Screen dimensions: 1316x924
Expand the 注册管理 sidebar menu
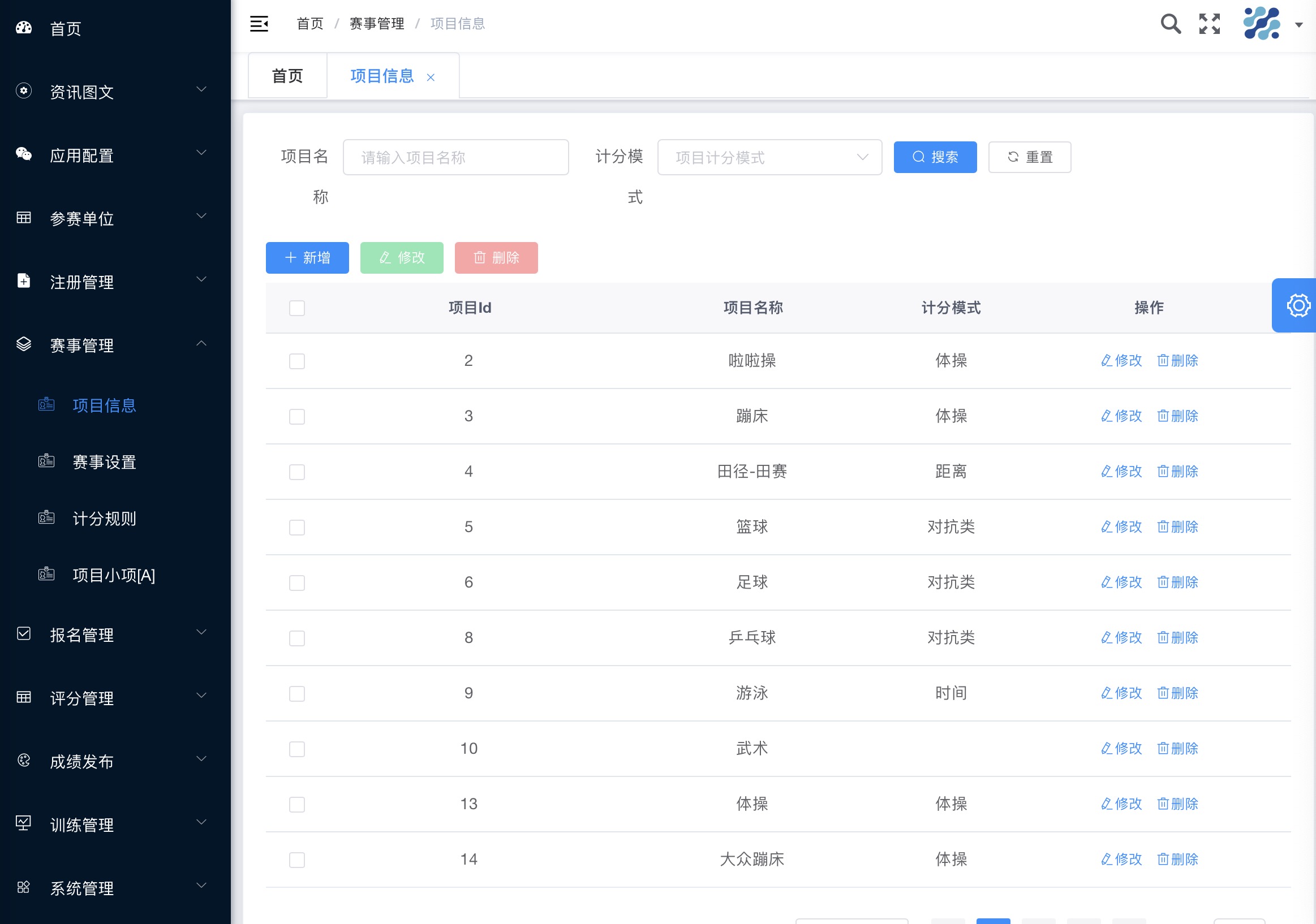[115, 281]
